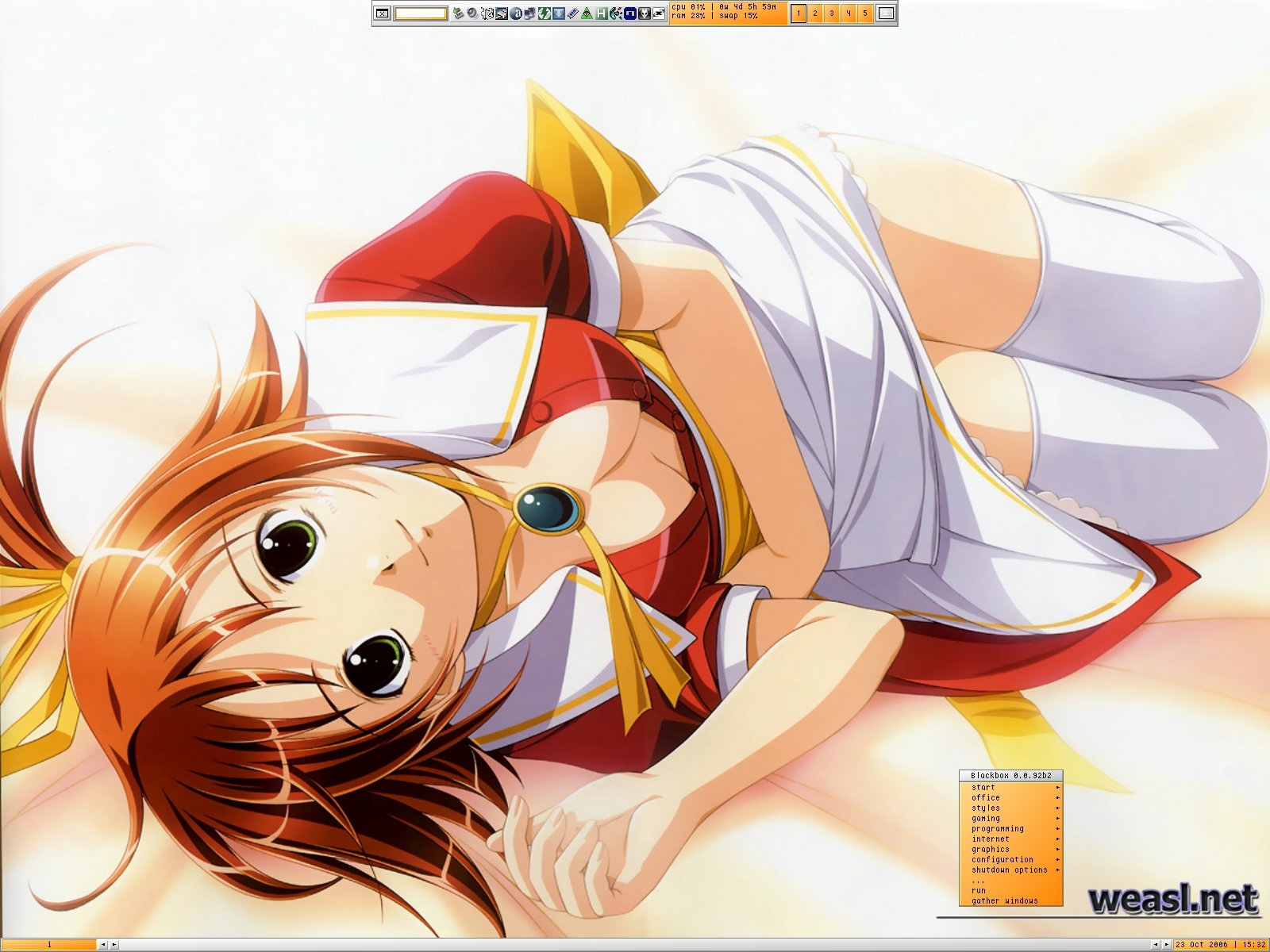The height and width of the screenshot is (952, 1270).
Task: Click left arrow next to the bottom clock
Action: (x=1155, y=945)
